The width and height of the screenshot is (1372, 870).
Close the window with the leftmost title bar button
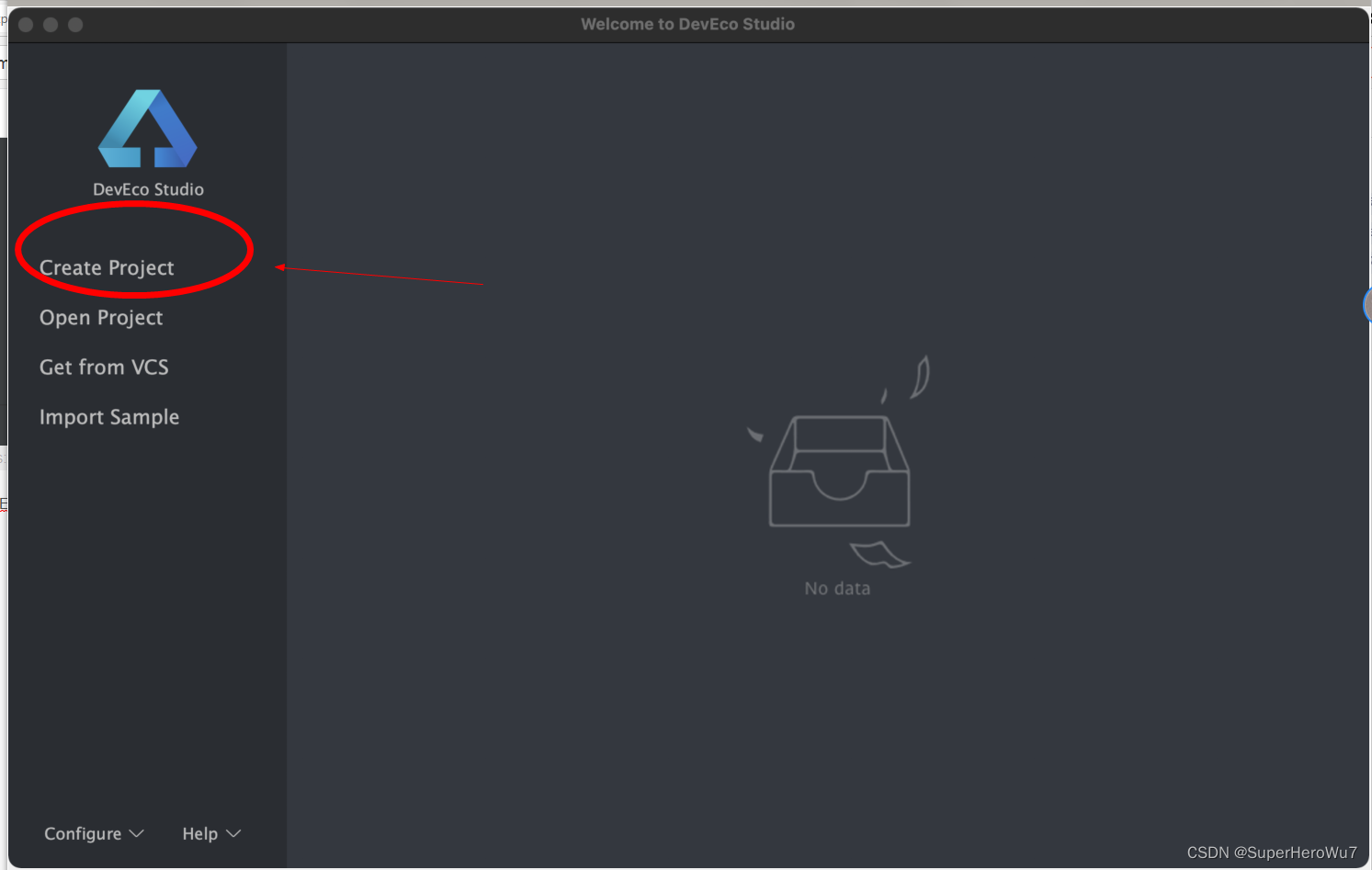[x=26, y=25]
